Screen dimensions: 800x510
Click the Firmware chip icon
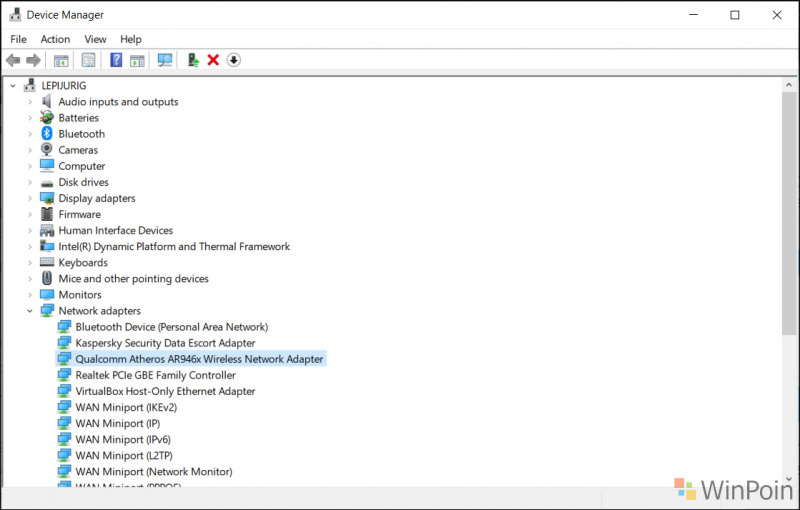click(47, 214)
